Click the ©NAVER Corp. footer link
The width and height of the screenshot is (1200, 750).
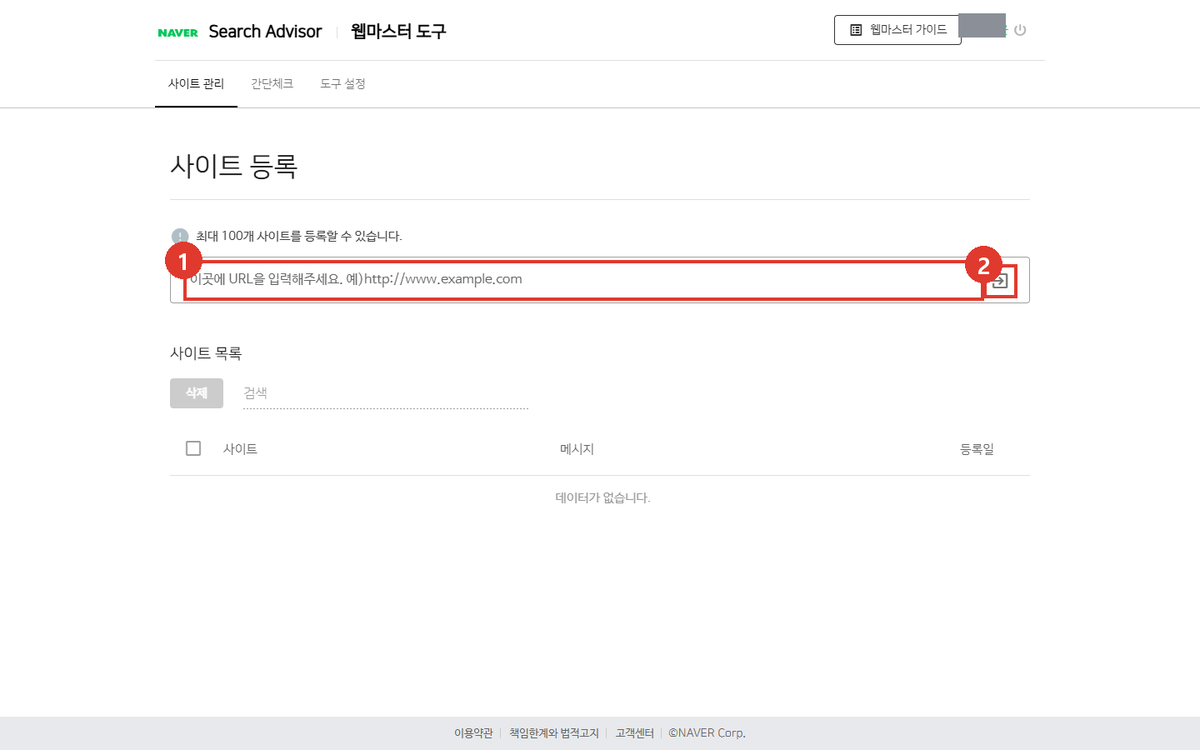click(708, 733)
